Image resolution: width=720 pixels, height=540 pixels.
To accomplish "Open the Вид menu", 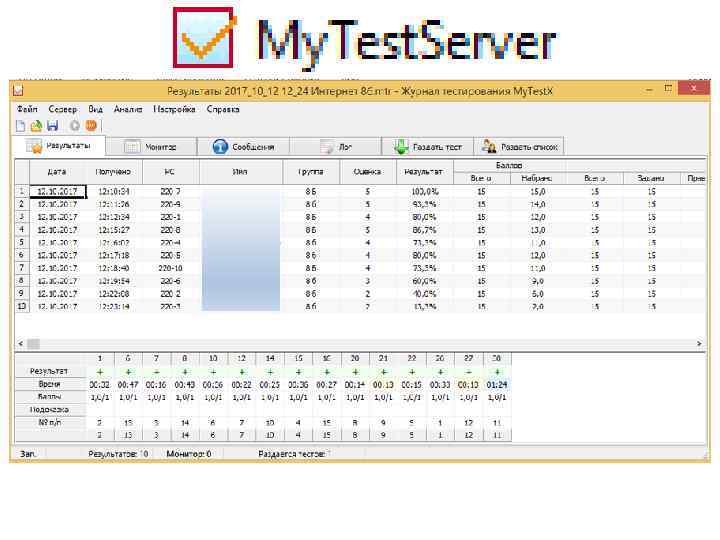I will 96,109.
